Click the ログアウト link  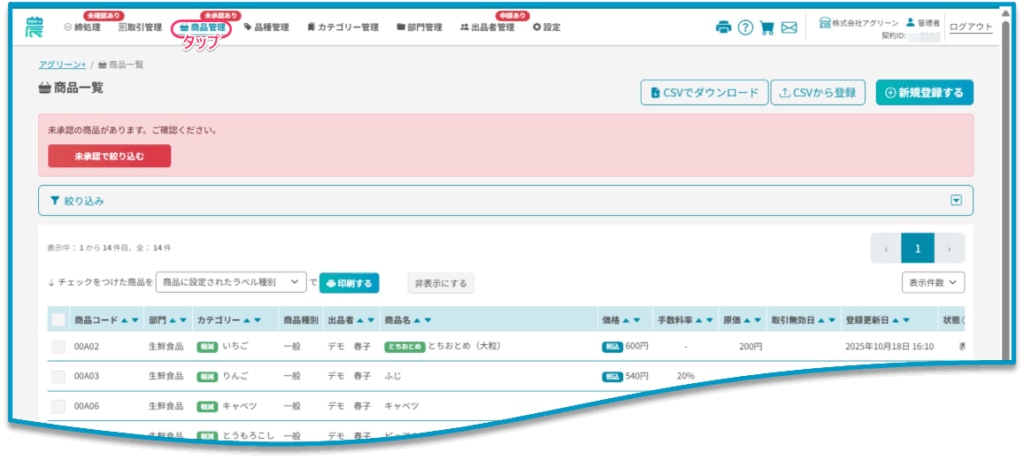click(970, 27)
